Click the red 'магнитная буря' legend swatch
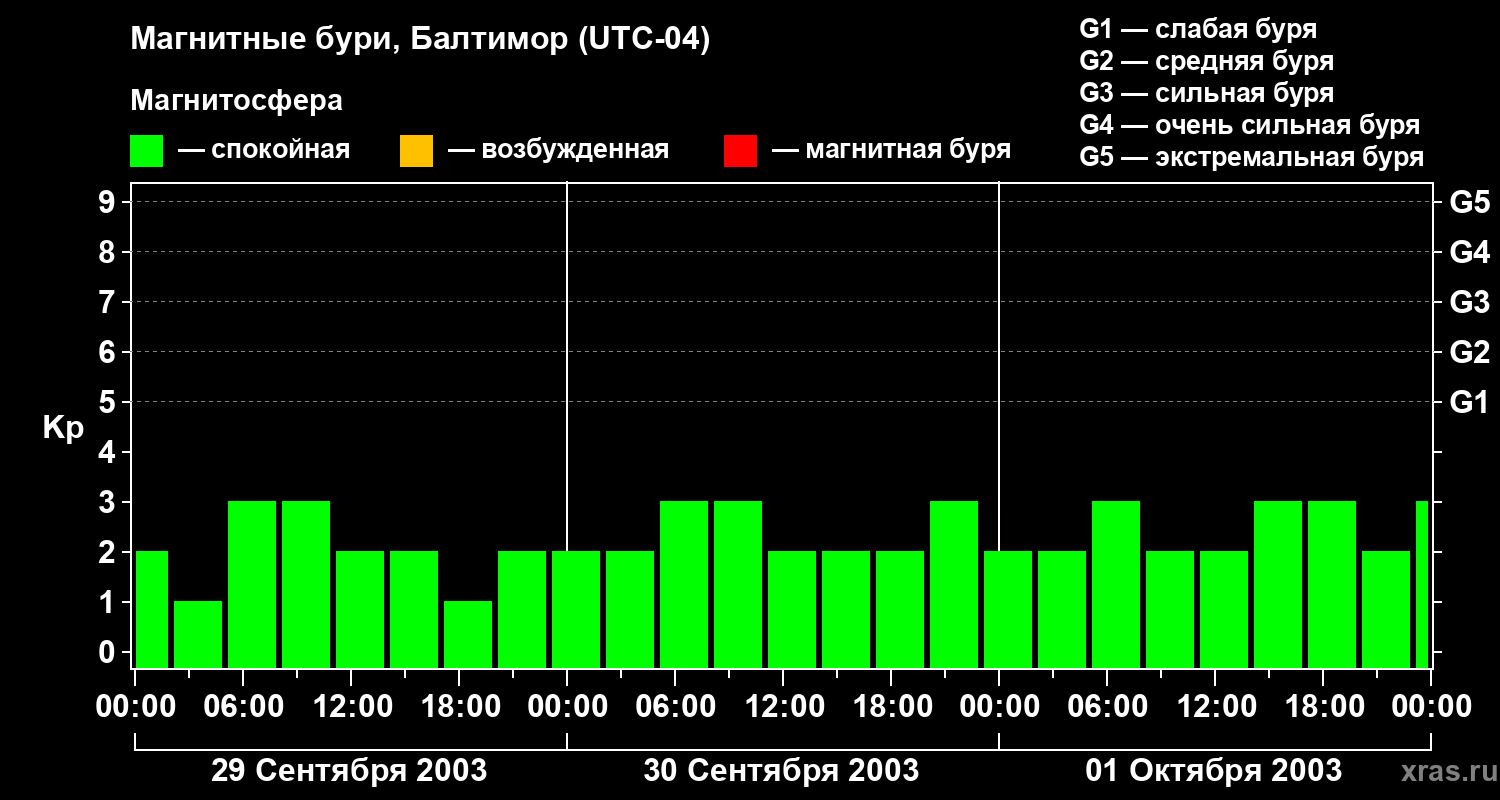The height and width of the screenshot is (800, 1500). click(x=740, y=151)
